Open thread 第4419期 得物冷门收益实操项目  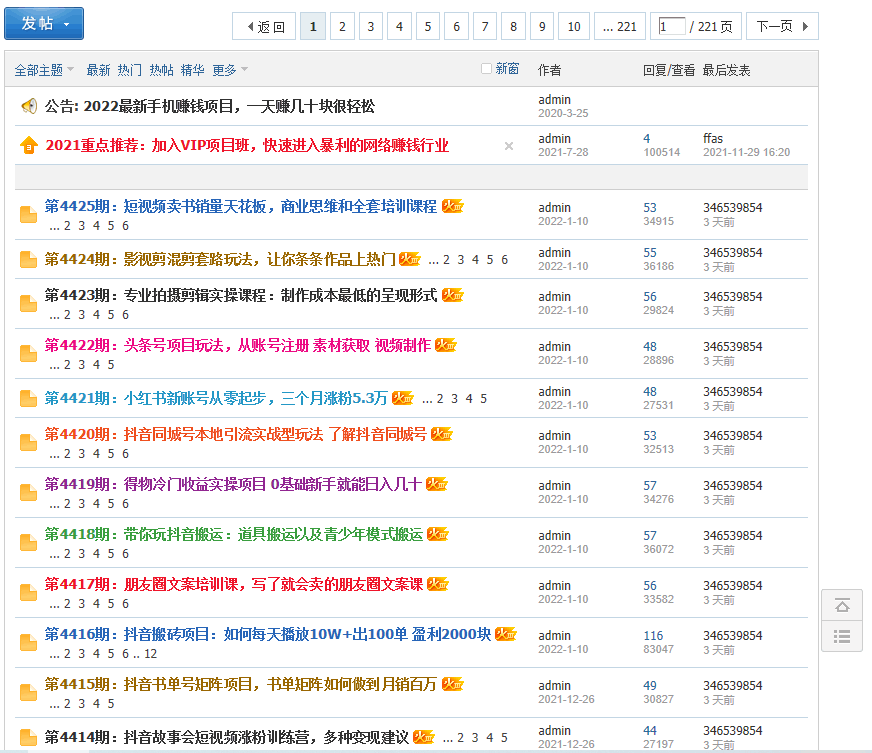[x=233, y=484]
